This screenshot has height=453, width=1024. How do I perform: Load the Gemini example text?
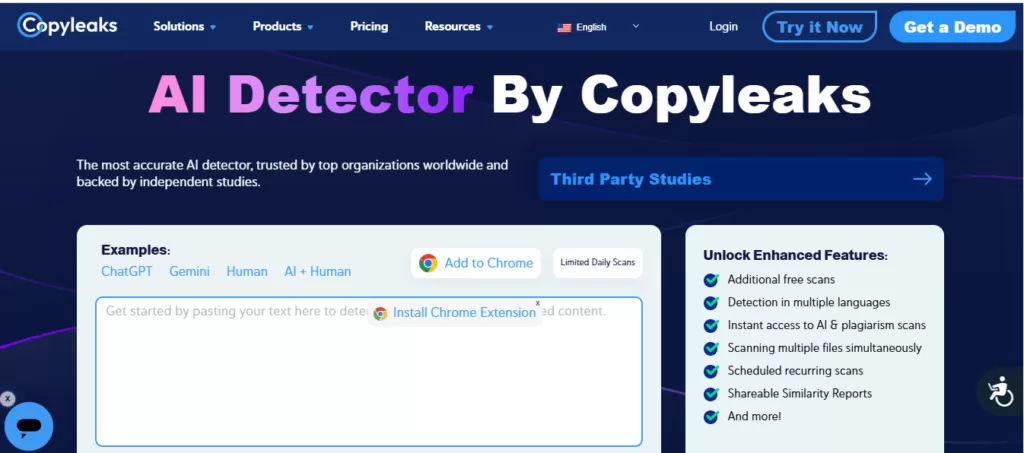pyautogui.click(x=189, y=272)
